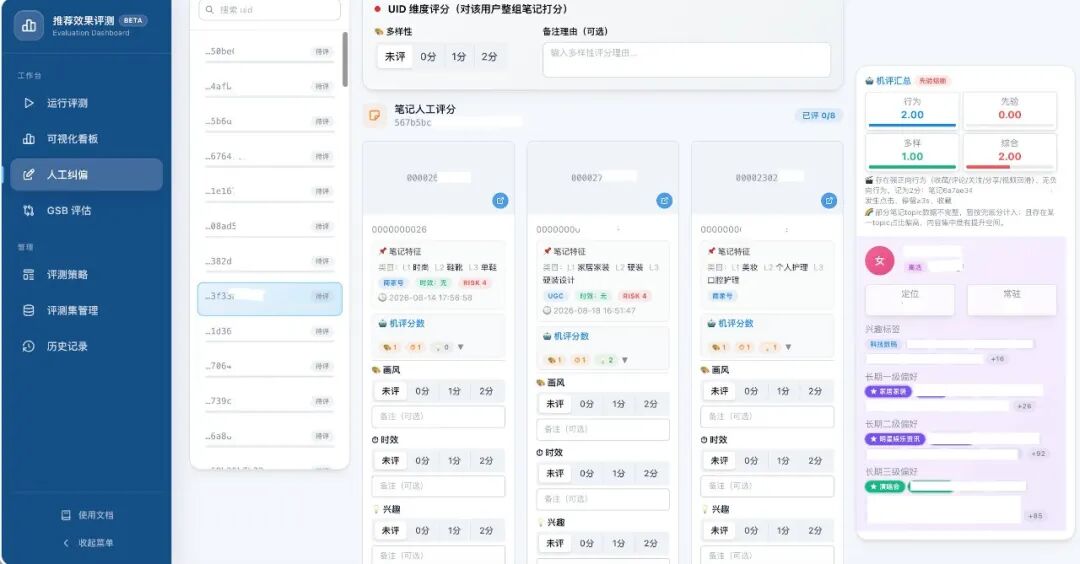This screenshot has height=564, width=1080.
Task: Expand the +85 more 长期三级偏好 tags
Action: pyautogui.click(x=1035, y=516)
